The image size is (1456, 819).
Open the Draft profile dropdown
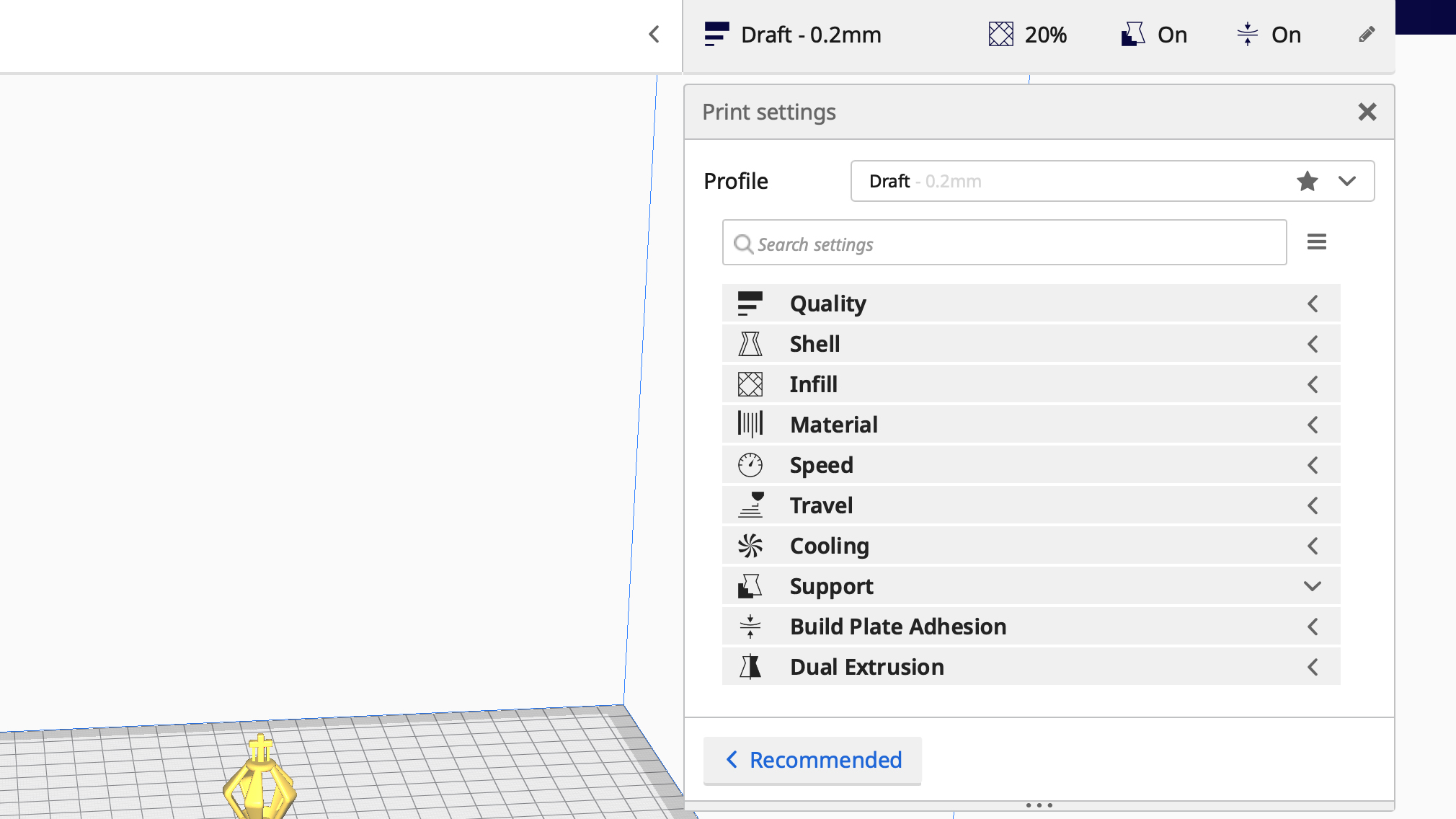point(1346,181)
